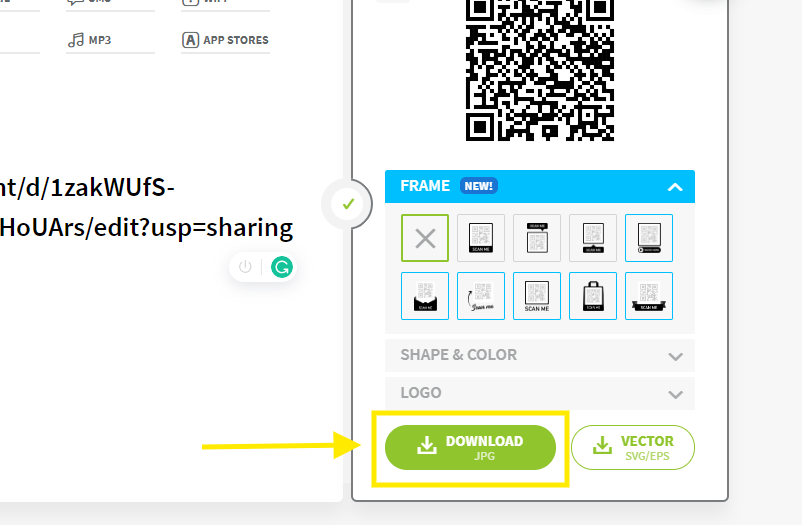Click the green checkmark circle

tap(348, 204)
